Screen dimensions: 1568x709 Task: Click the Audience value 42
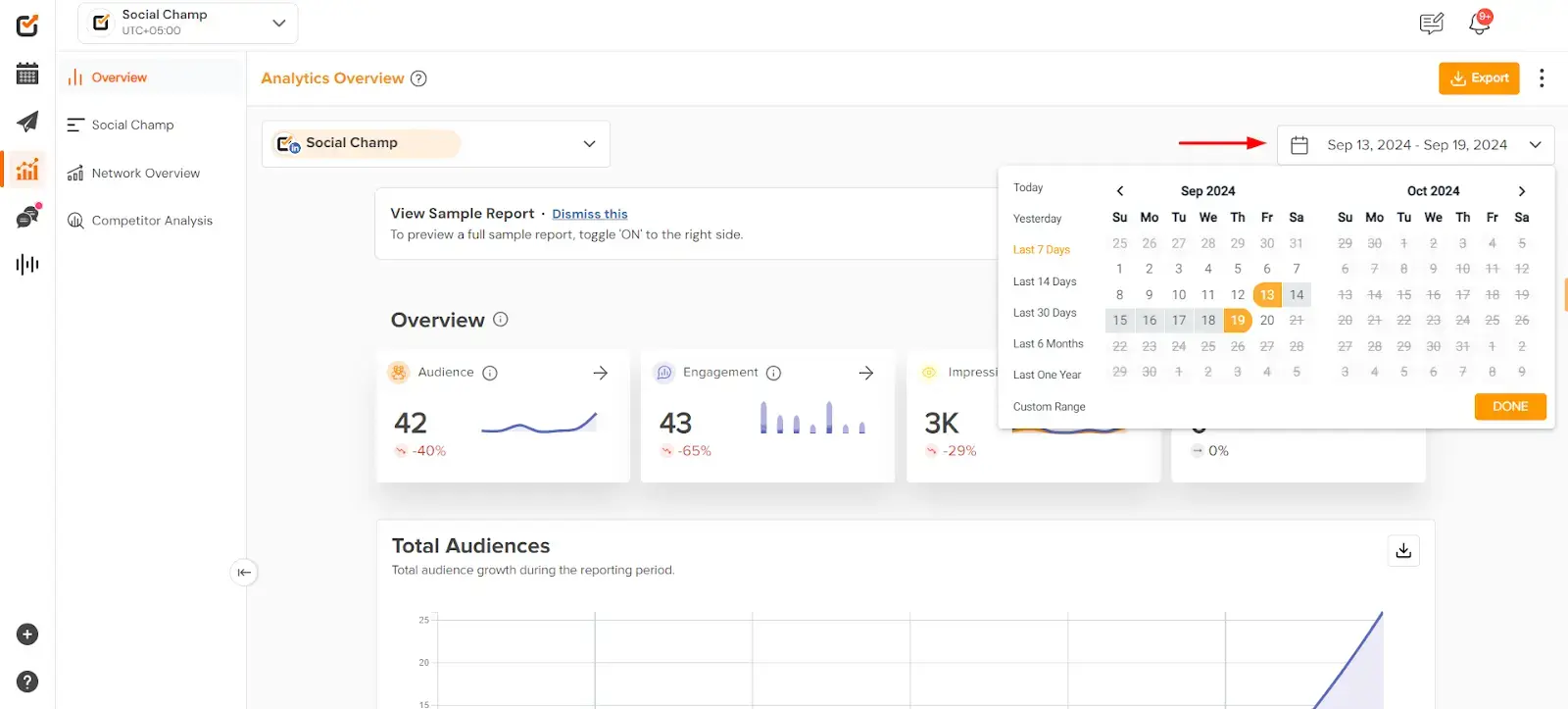pyautogui.click(x=411, y=423)
